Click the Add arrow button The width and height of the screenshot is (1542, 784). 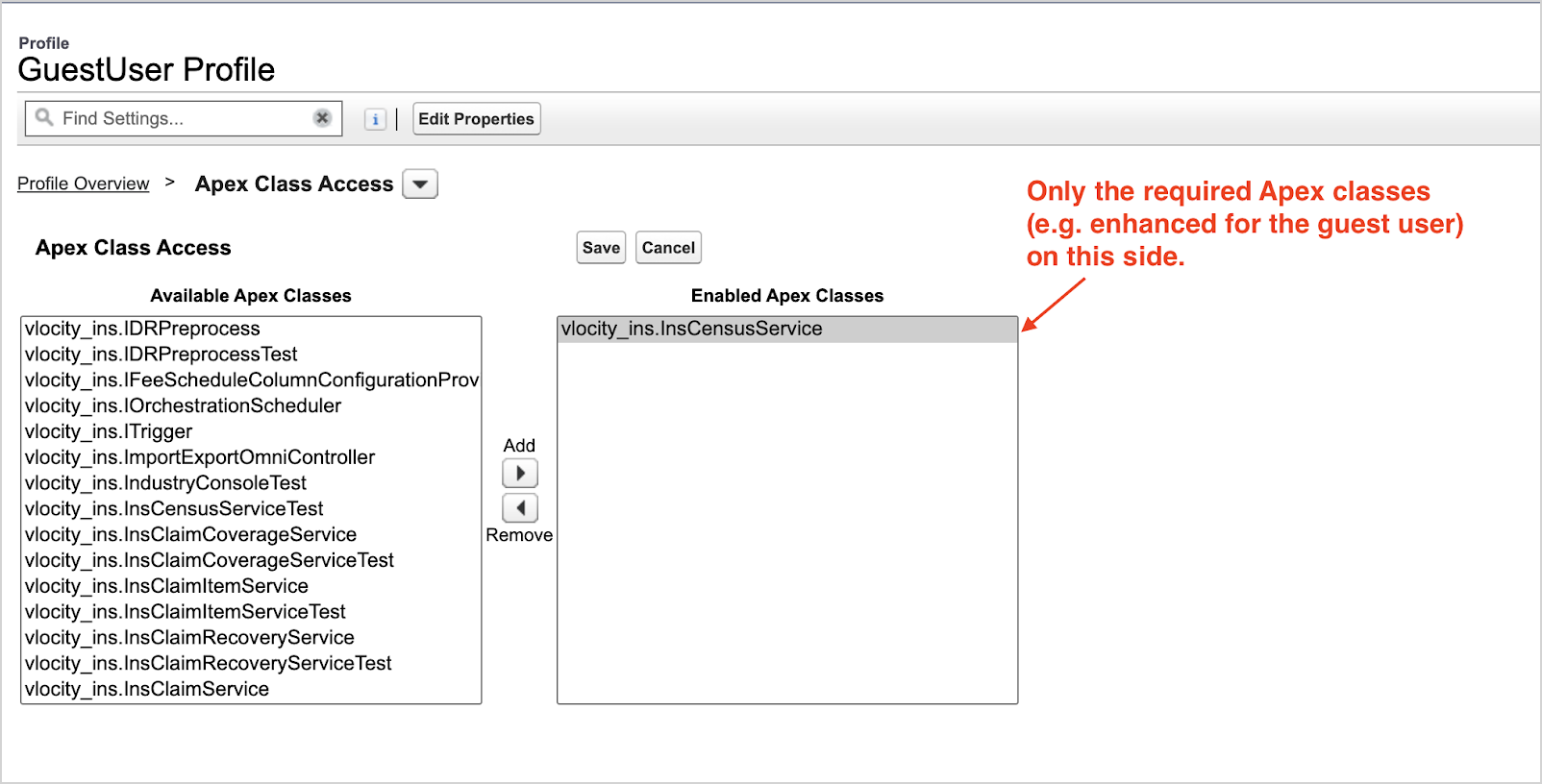tap(520, 473)
